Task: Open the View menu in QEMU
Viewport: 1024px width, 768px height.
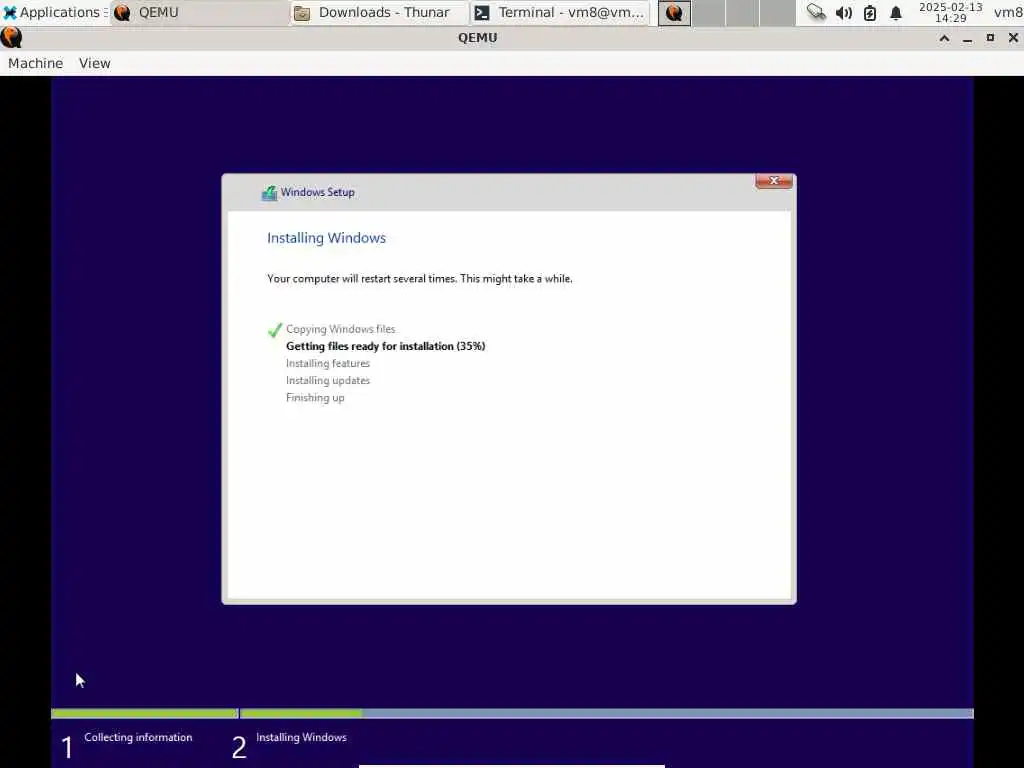Action: (95, 63)
